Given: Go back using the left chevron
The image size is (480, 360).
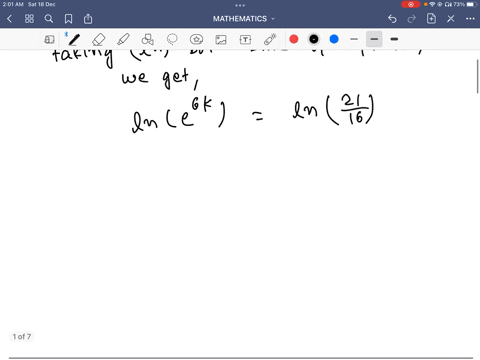Looking at the screenshot, I should [9, 19].
